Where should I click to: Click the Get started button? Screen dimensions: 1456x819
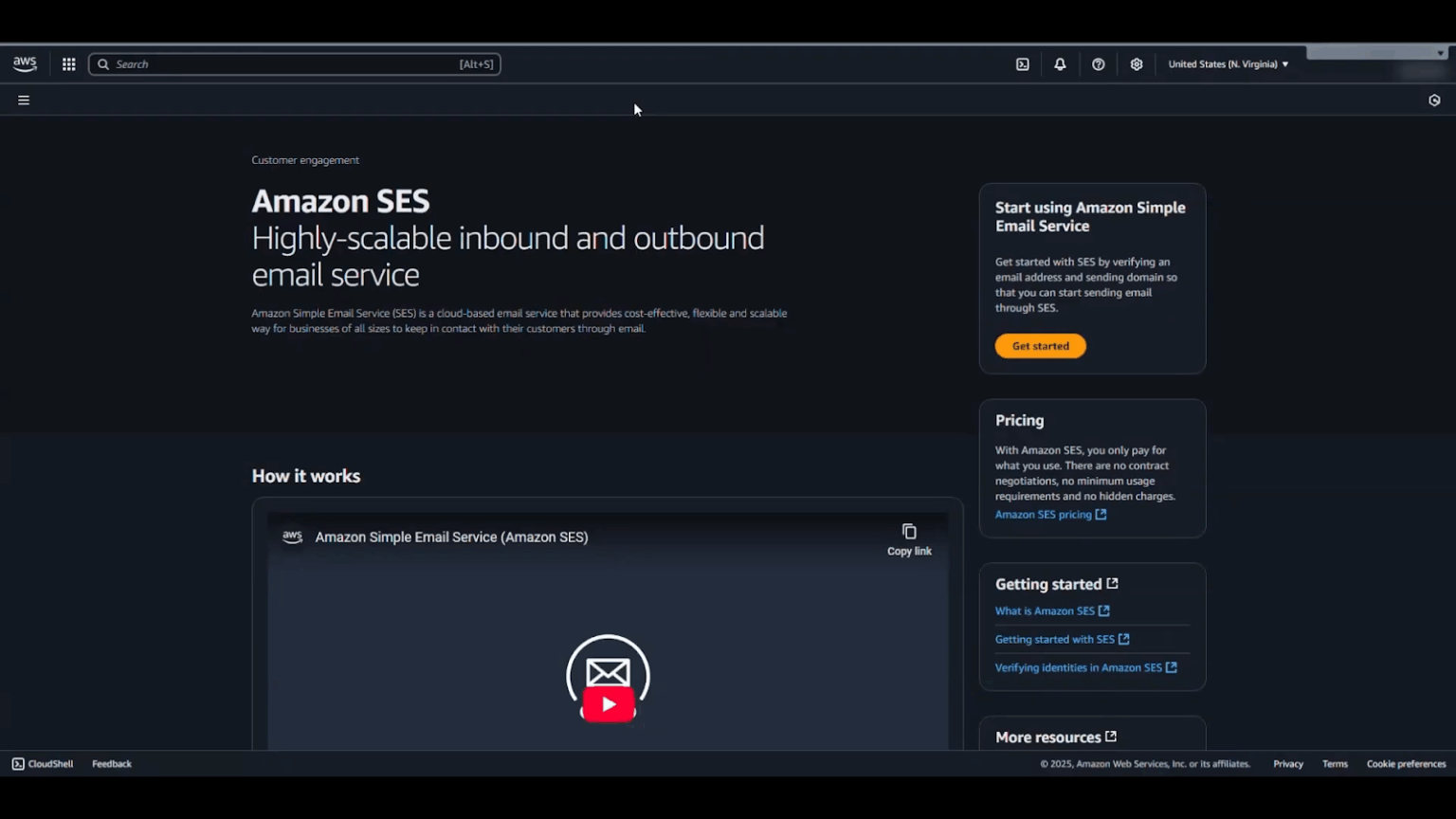[x=1040, y=345]
